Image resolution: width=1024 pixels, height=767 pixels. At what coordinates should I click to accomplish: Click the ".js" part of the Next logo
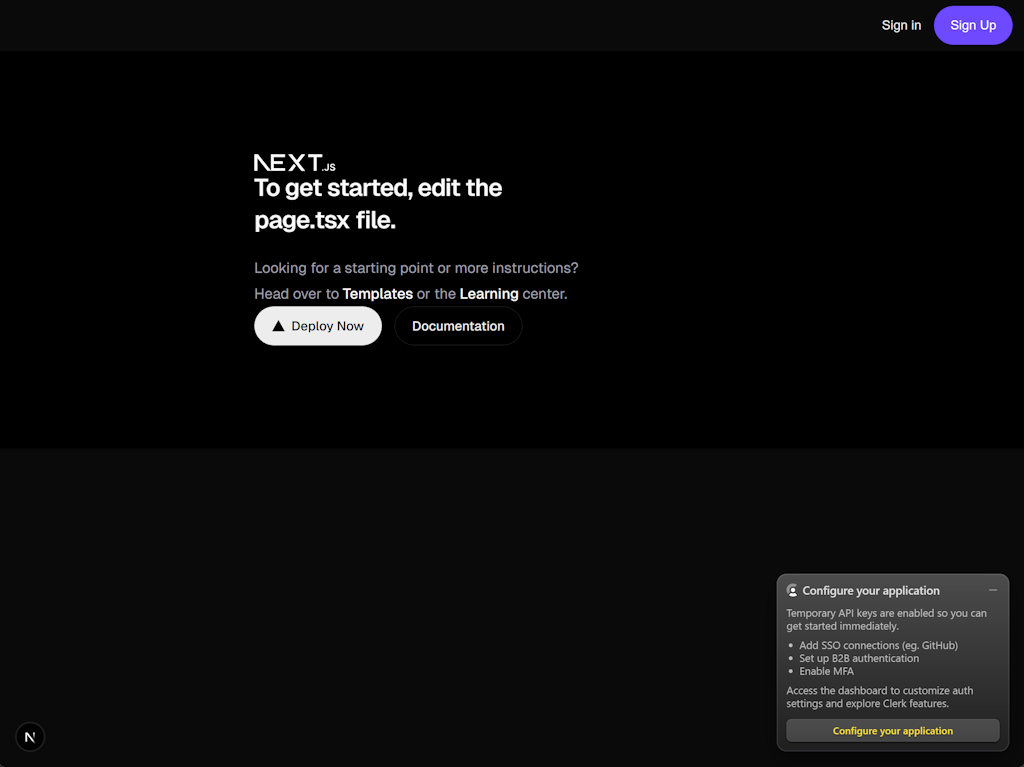(329, 166)
